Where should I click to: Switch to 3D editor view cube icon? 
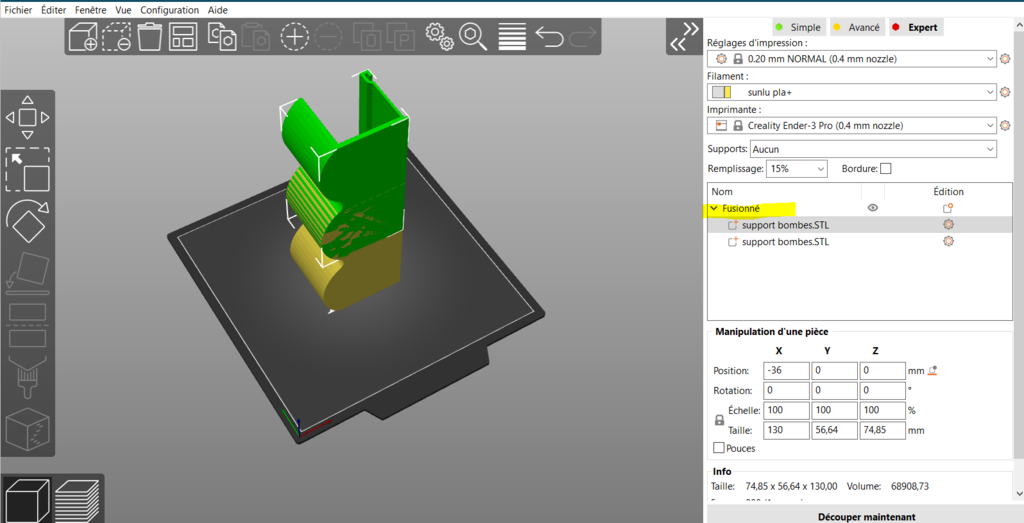[27, 500]
